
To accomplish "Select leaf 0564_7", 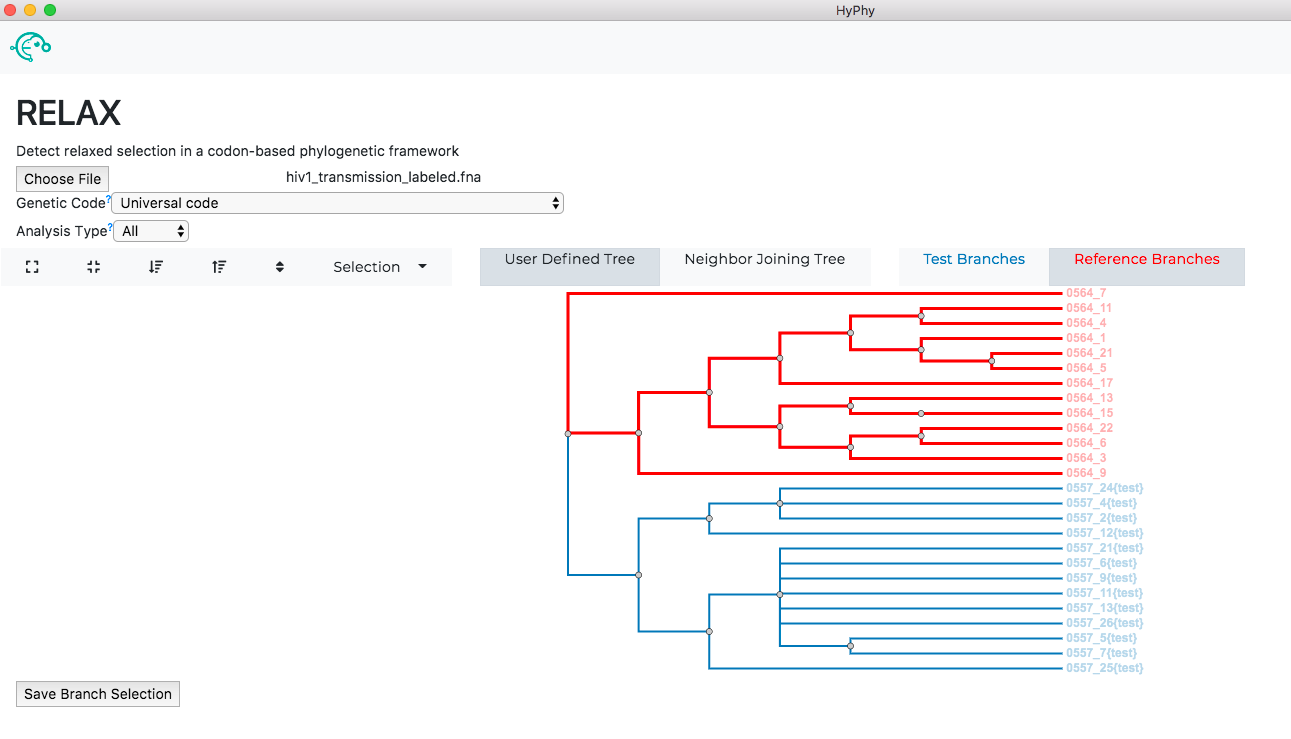I will [x=1086, y=293].
